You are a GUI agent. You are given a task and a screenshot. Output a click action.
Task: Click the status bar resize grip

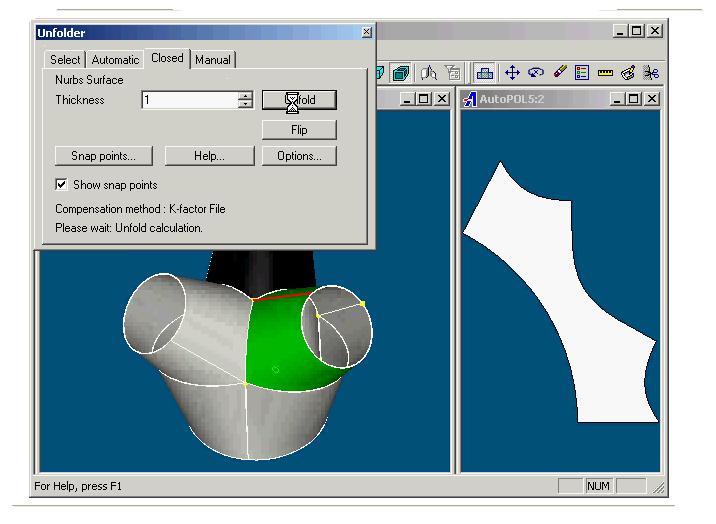pyautogui.click(x=659, y=488)
